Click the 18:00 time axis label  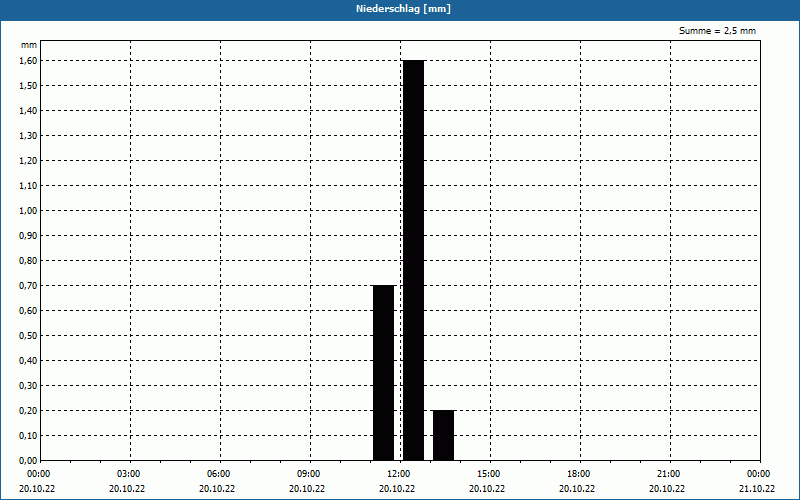(x=579, y=474)
